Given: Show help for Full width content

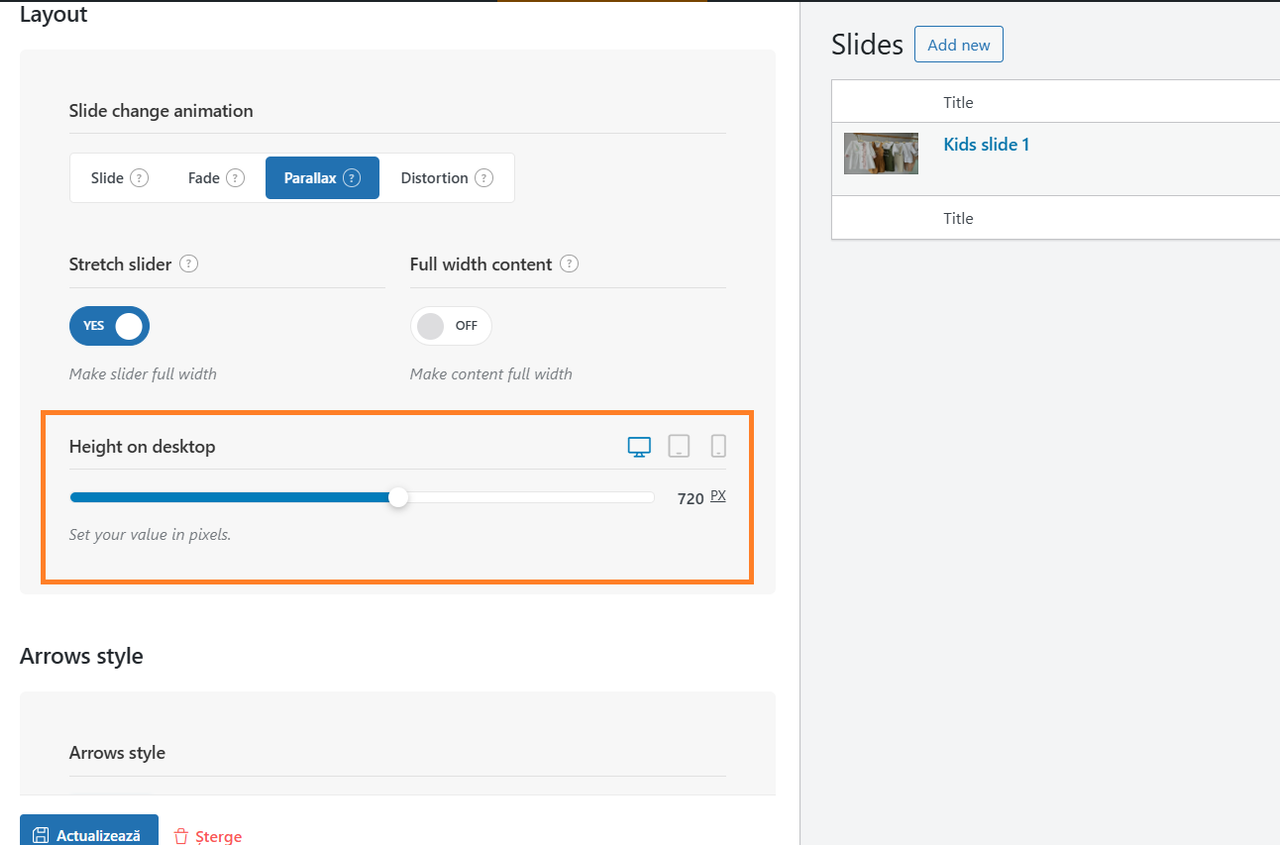Looking at the screenshot, I should (x=569, y=264).
